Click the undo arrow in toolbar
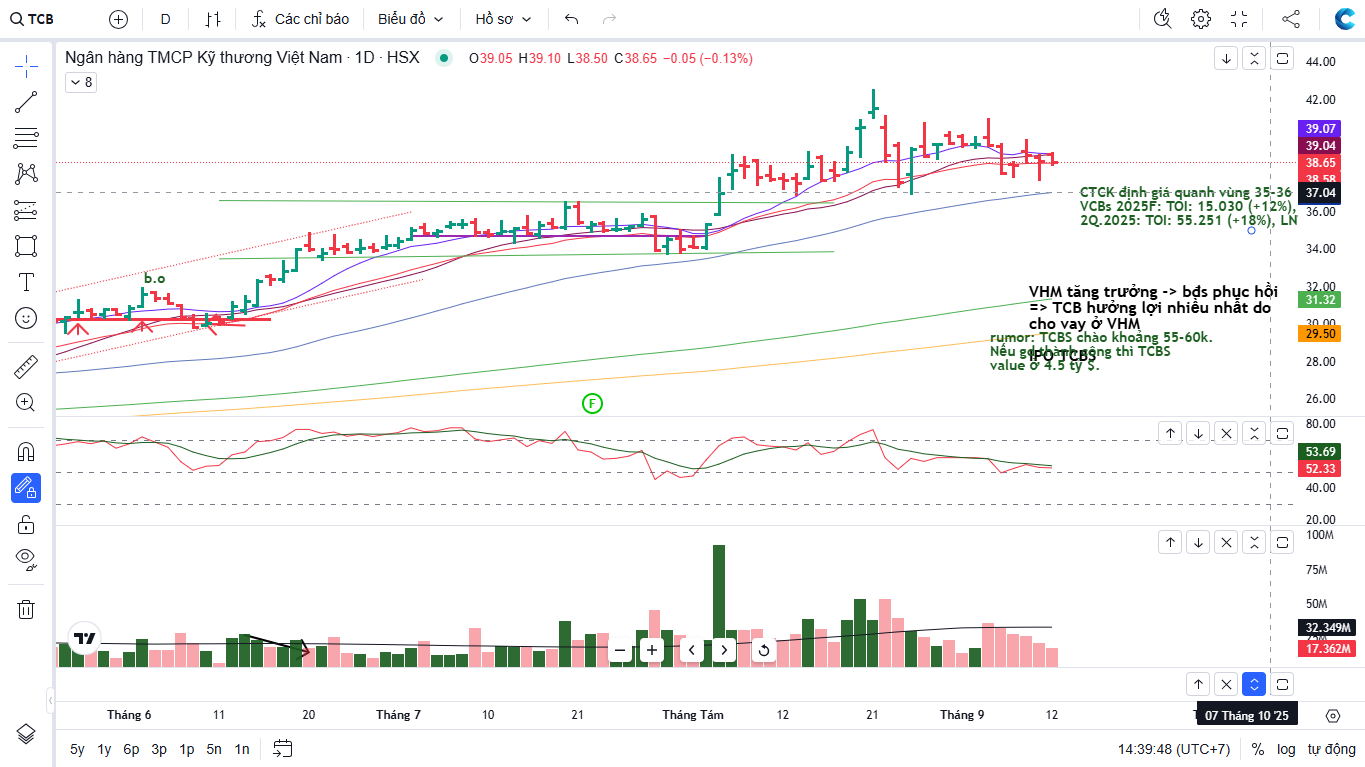This screenshot has width=1365, height=767. point(571,19)
